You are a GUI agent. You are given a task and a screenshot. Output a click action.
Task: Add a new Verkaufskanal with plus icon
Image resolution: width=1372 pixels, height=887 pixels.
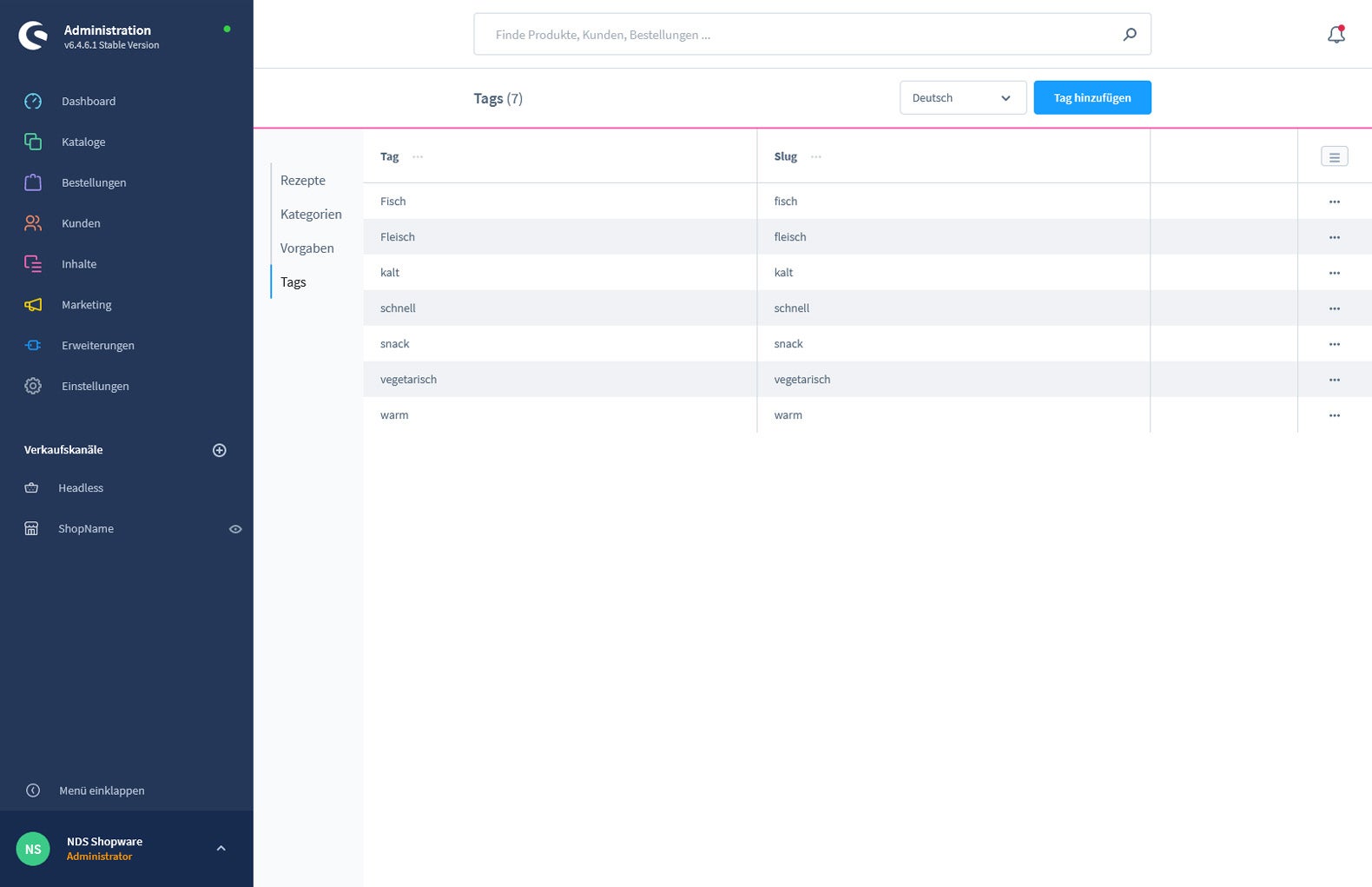[x=220, y=450]
